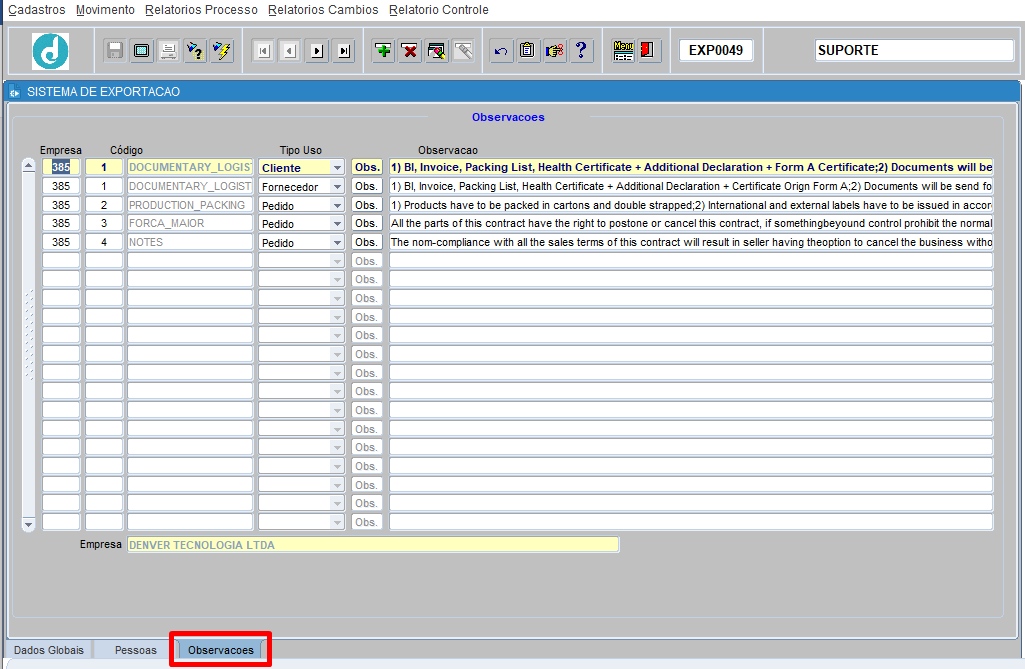Viewport: 1025px width, 669px height.
Task: Open help with question mark icon
Action: coord(581,50)
